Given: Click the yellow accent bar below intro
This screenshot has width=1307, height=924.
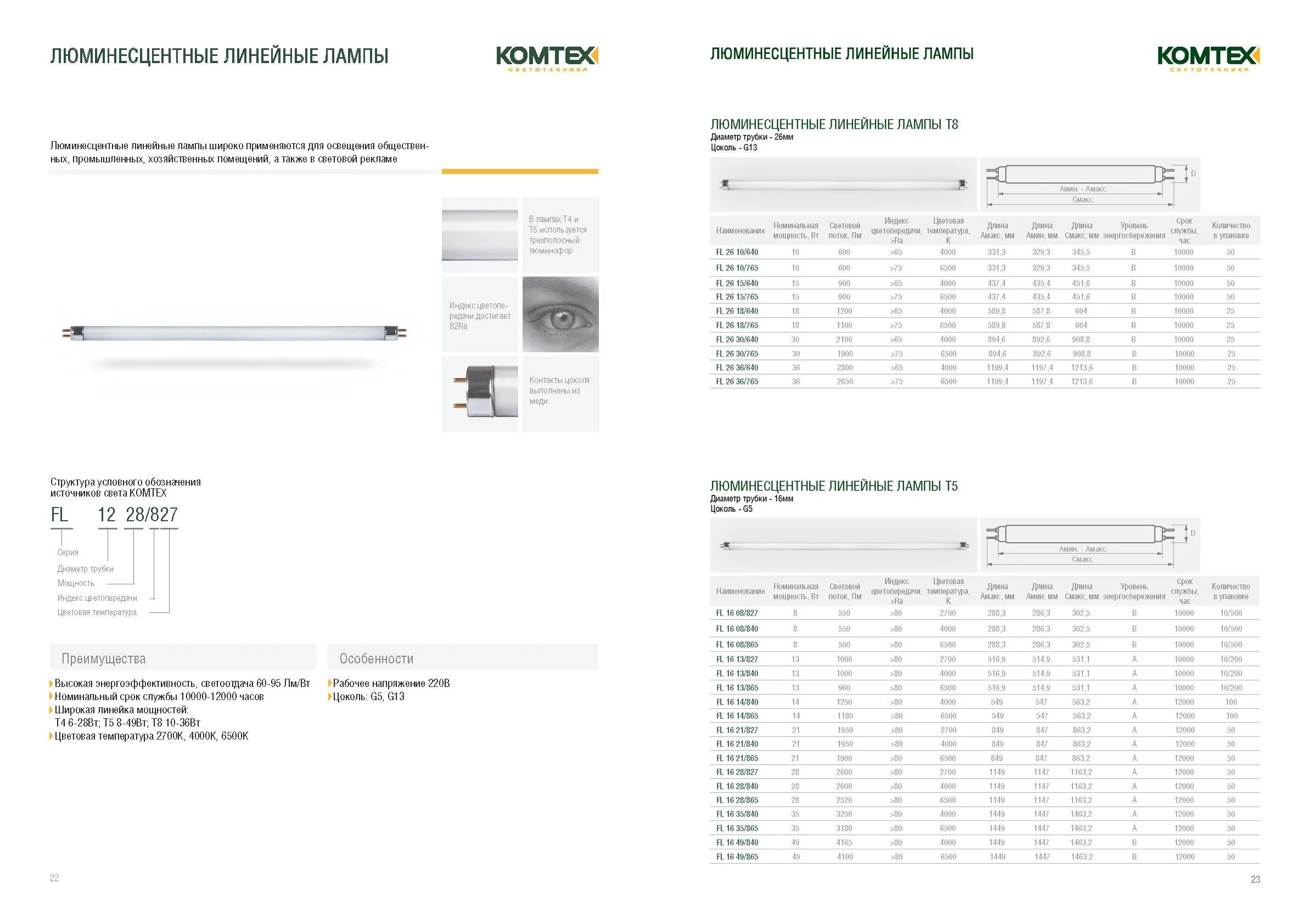Looking at the screenshot, I should pyautogui.click(x=519, y=171).
